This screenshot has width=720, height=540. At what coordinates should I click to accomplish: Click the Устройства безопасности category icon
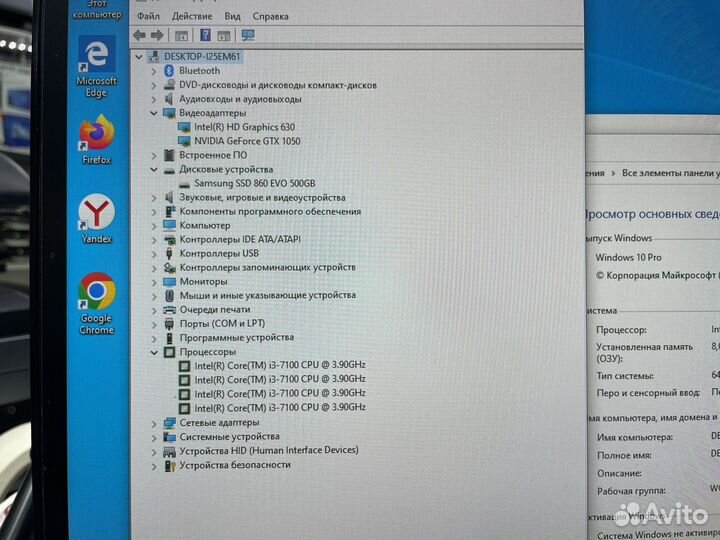coord(170,466)
